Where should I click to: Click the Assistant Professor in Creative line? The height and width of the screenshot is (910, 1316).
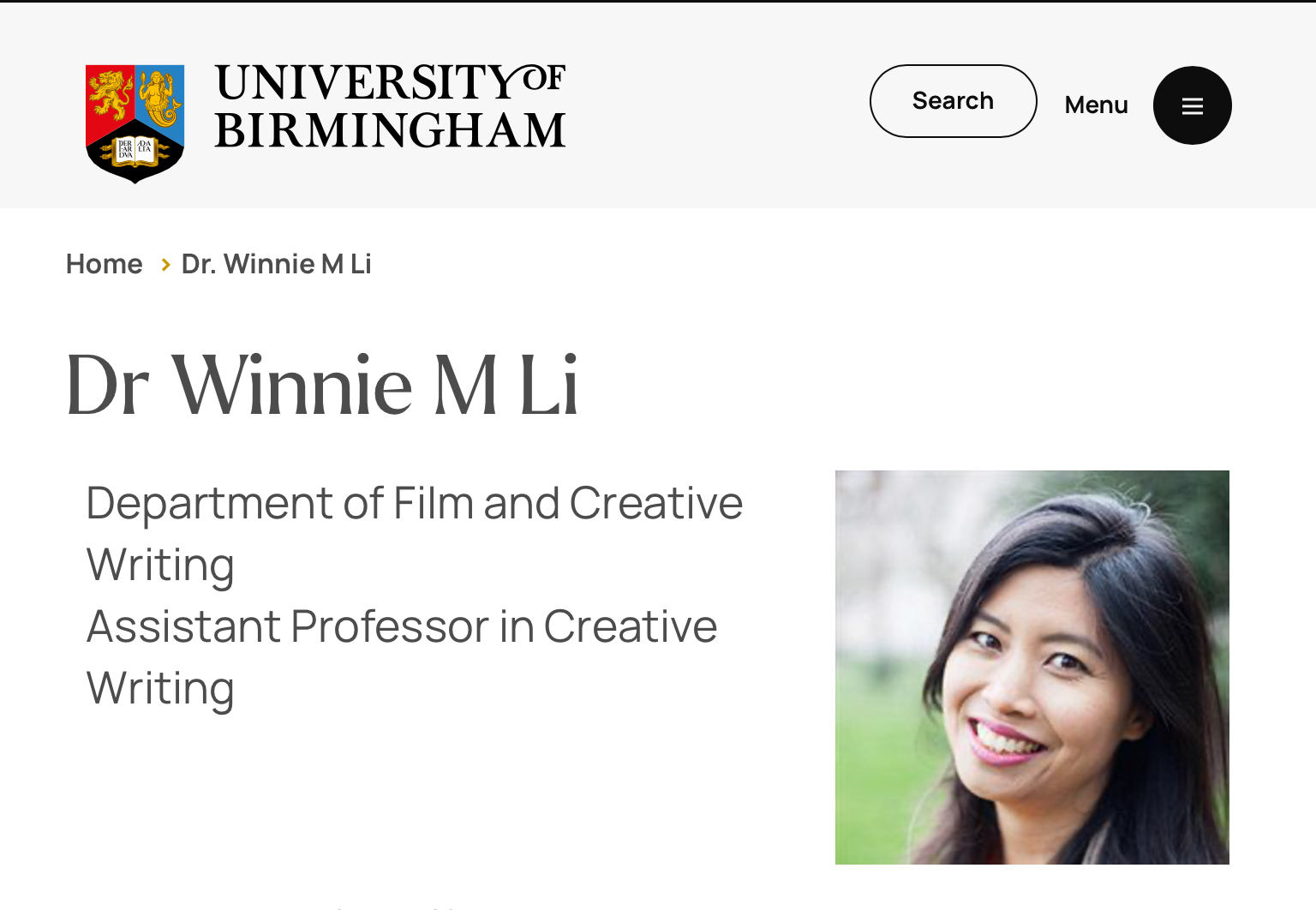(x=402, y=626)
